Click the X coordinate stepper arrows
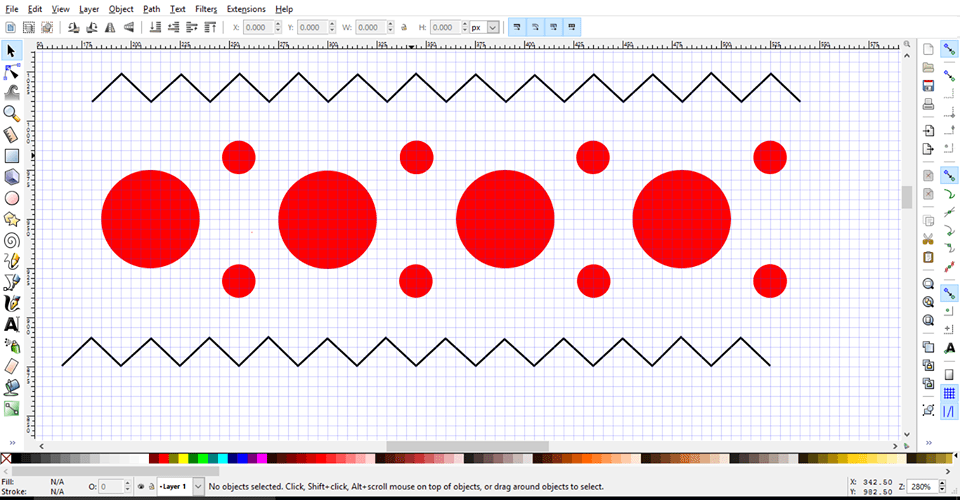The height and width of the screenshot is (500, 960). coord(278,27)
